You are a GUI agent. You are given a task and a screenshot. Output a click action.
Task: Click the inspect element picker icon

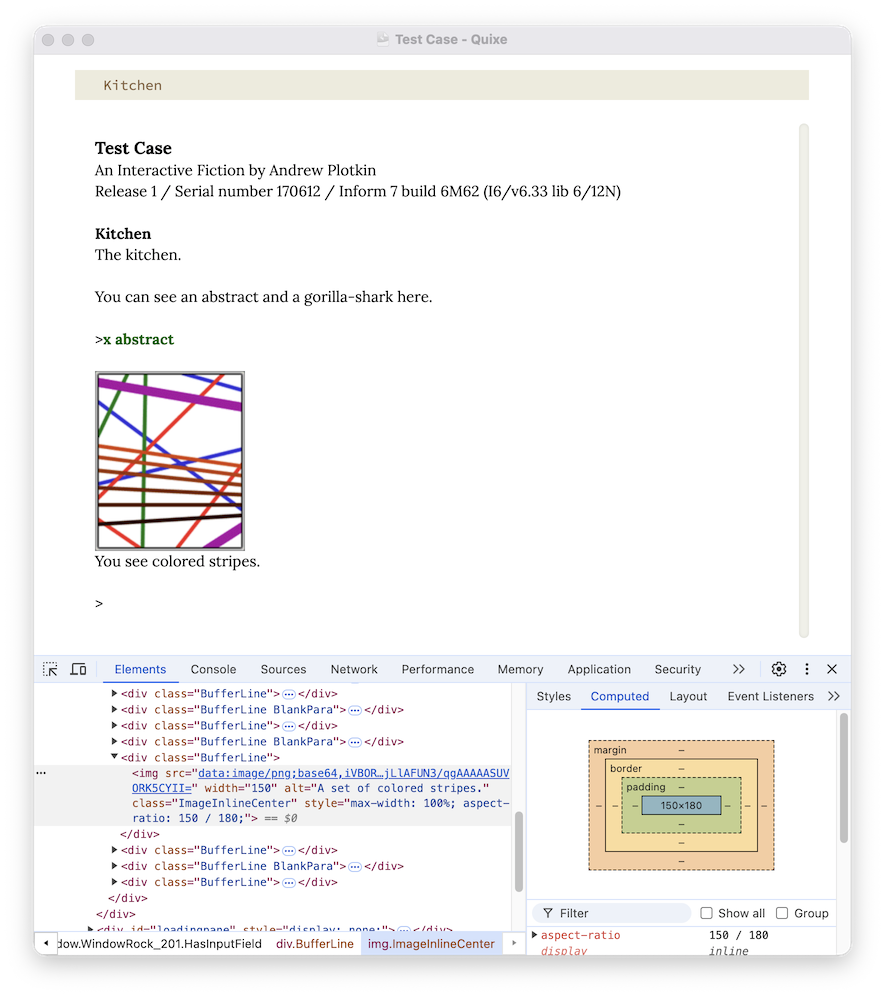50,669
